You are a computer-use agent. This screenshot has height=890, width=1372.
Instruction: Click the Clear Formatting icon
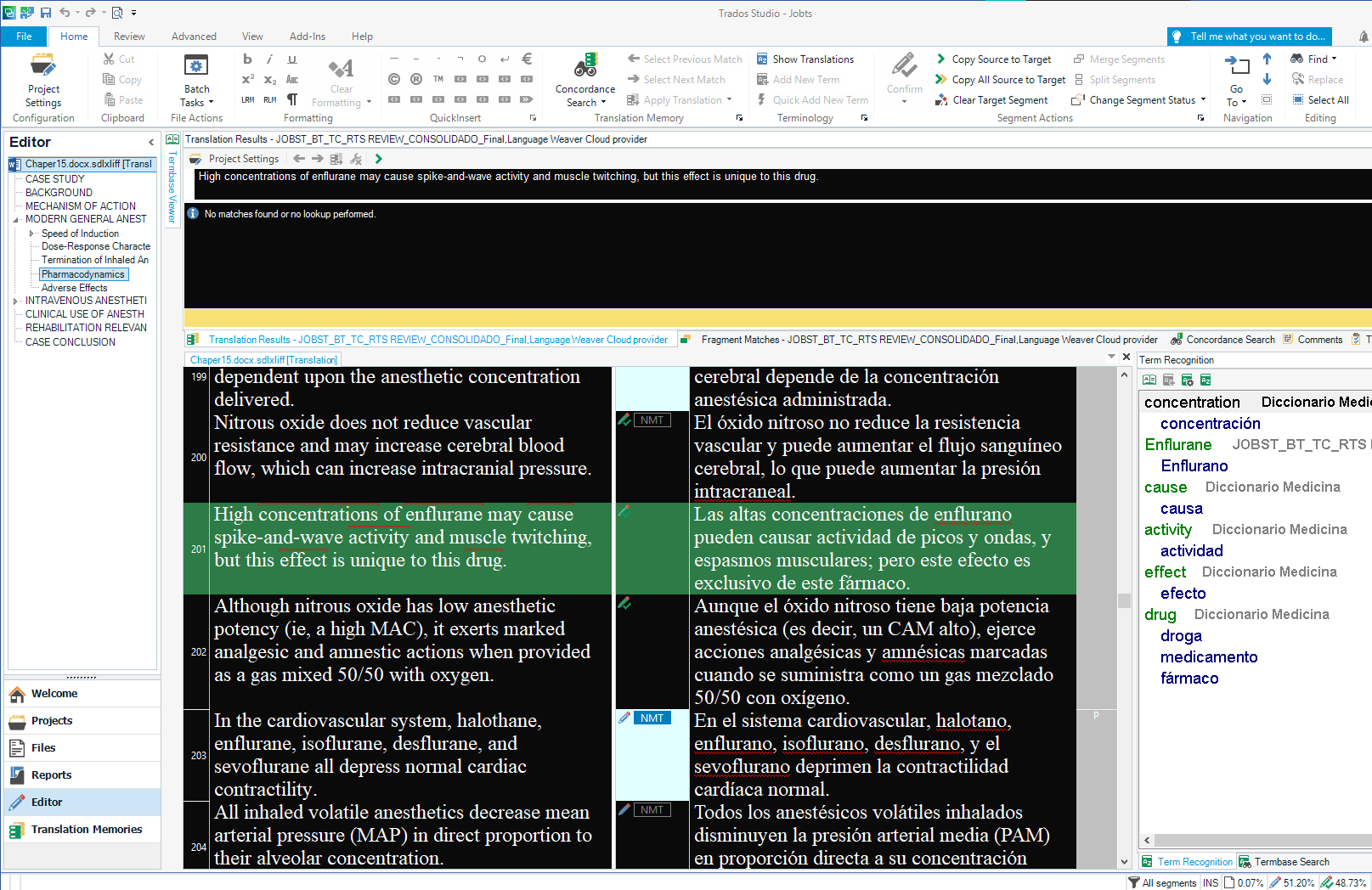tap(342, 69)
